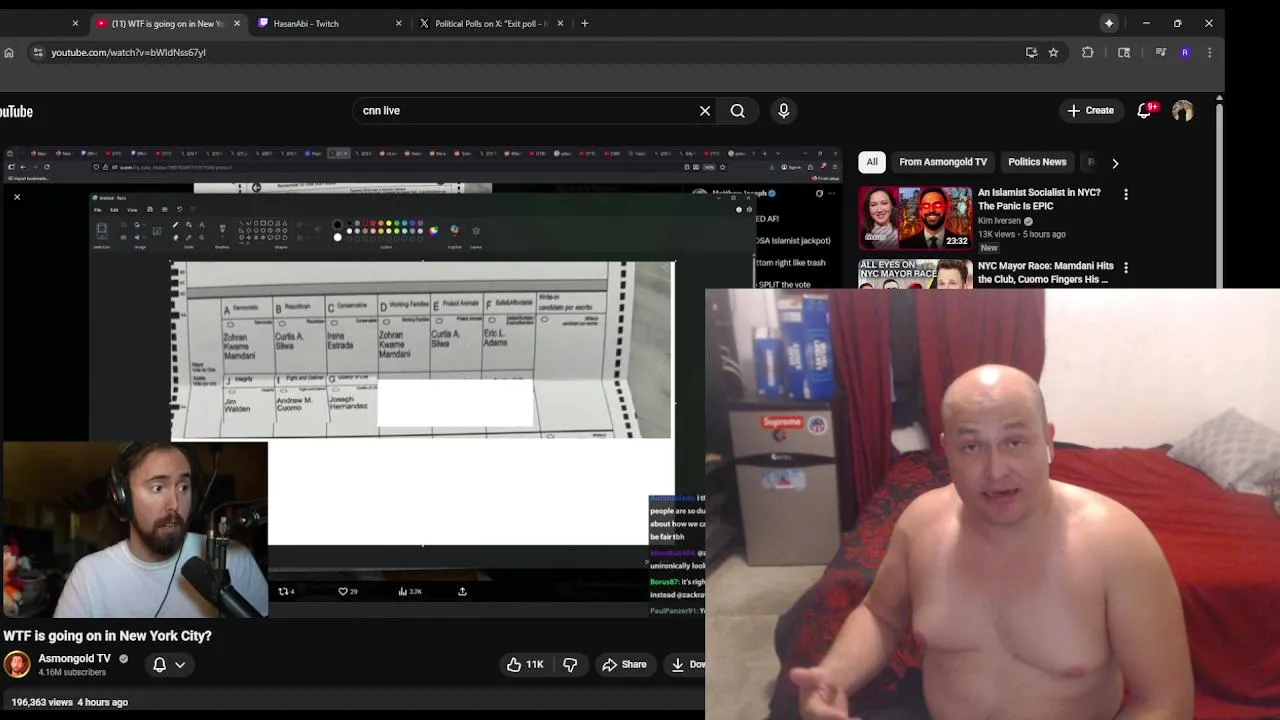This screenshot has height=720, width=1280.
Task: Switch to the Political Polls on X tab
Action: point(490,23)
